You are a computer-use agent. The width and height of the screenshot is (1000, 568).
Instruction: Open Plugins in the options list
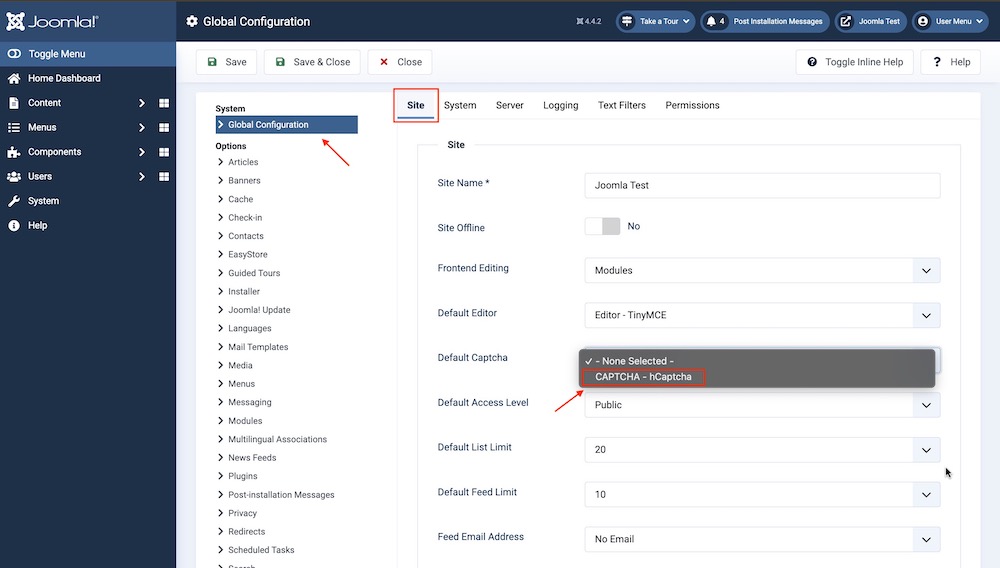coord(242,476)
